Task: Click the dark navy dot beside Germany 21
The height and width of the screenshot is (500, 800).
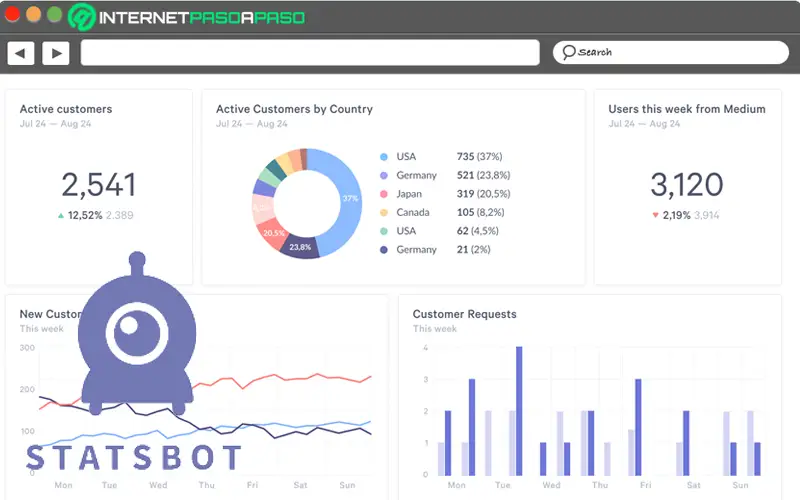Action: coord(384,250)
